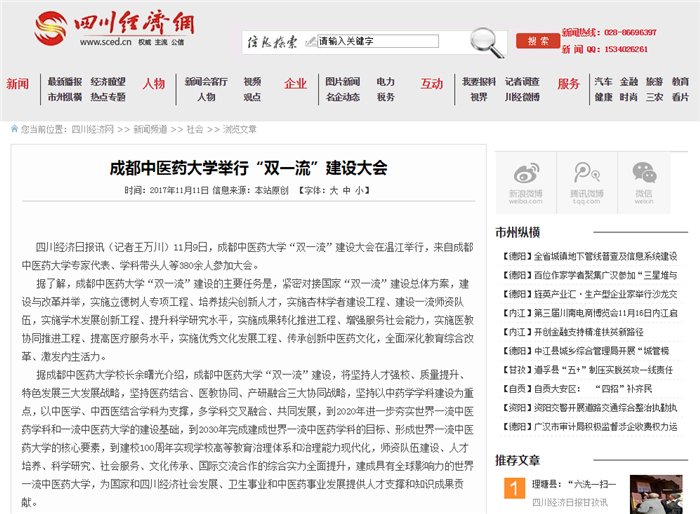Click the magnifying glass search icon

click(x=487, y=40)
